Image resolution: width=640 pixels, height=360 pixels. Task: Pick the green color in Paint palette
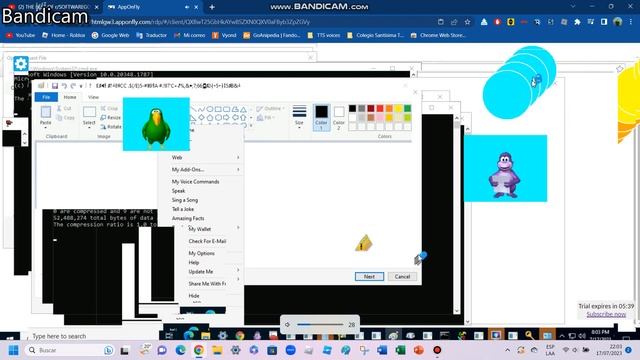407,108
